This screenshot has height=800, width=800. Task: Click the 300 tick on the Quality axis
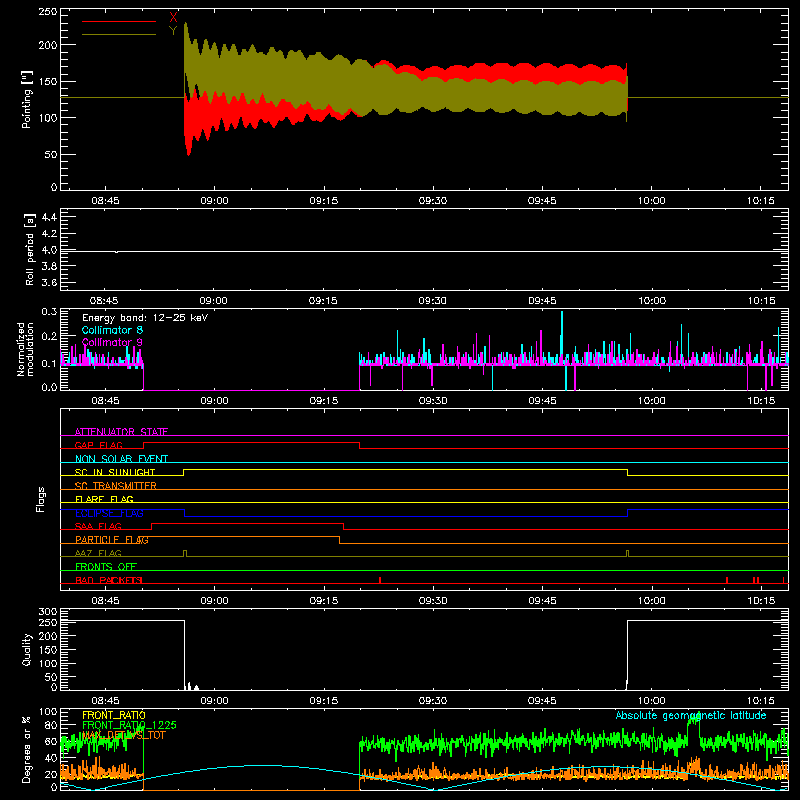pos(48,612)
